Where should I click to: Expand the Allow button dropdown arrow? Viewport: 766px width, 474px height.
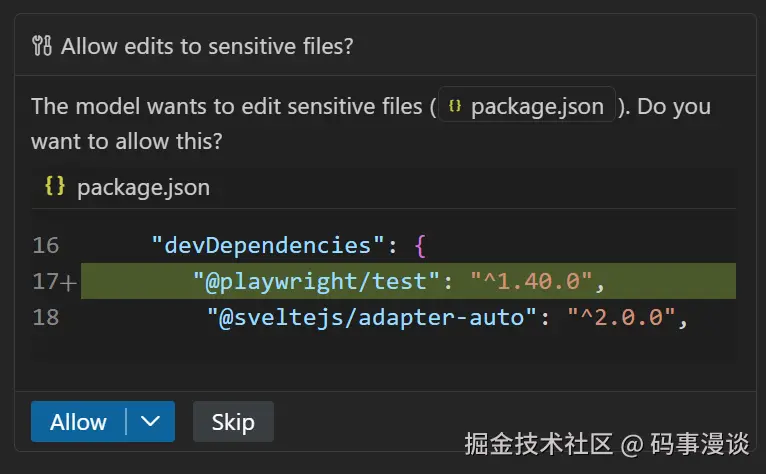click(x=151, y=422)
